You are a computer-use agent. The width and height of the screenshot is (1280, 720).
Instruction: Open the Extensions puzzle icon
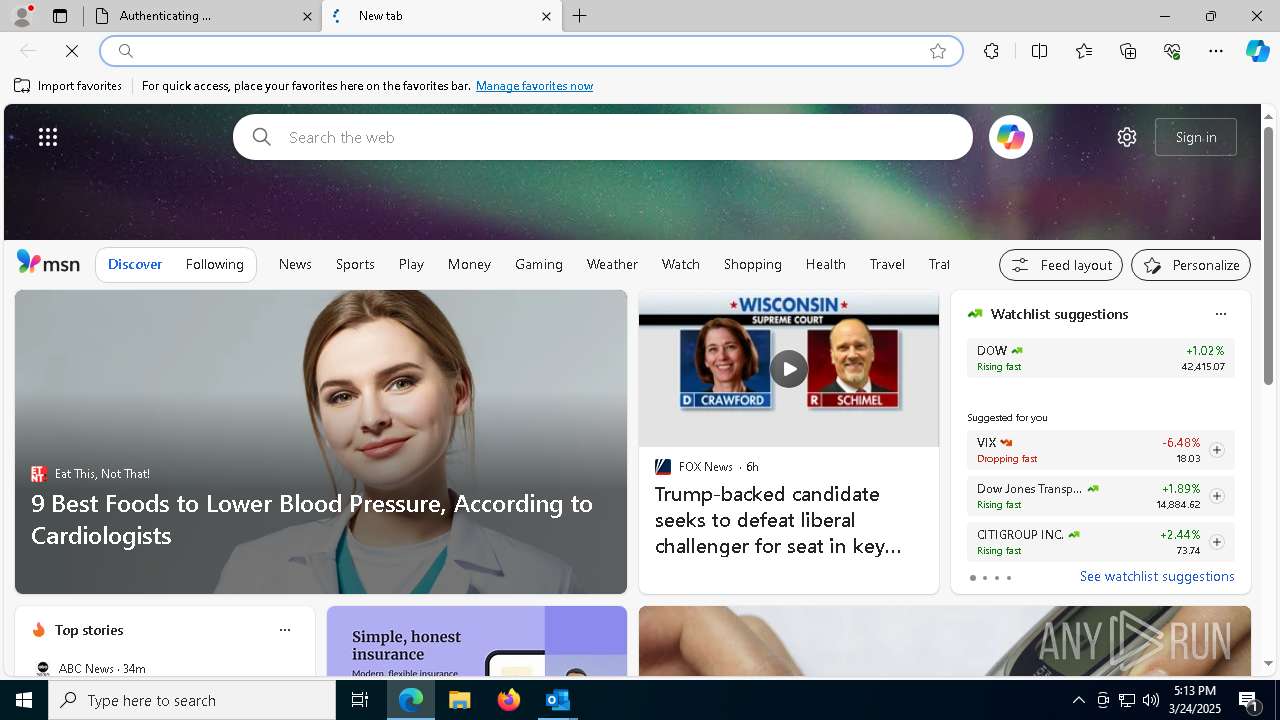click(991, 51)
